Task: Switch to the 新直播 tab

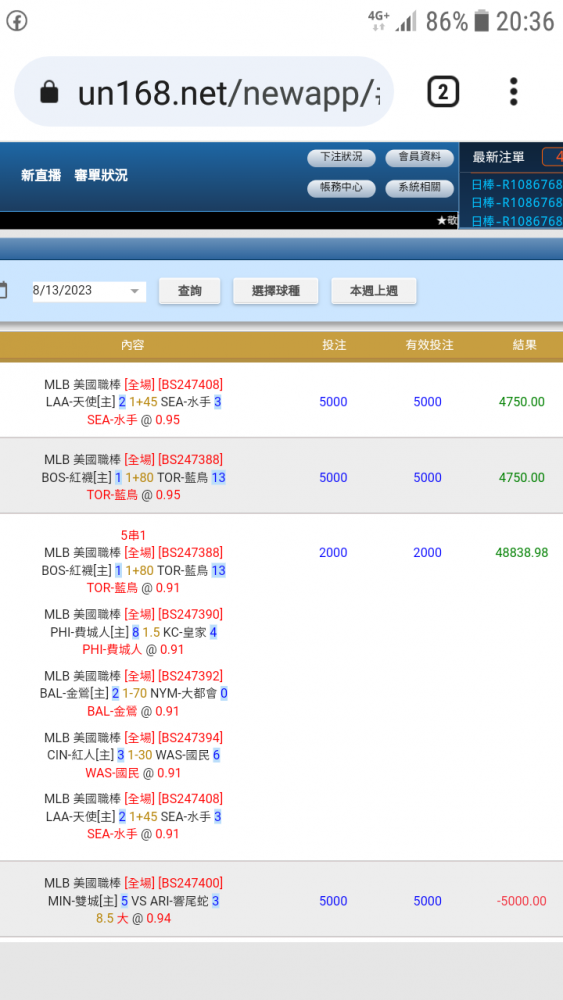Action: 41,176
